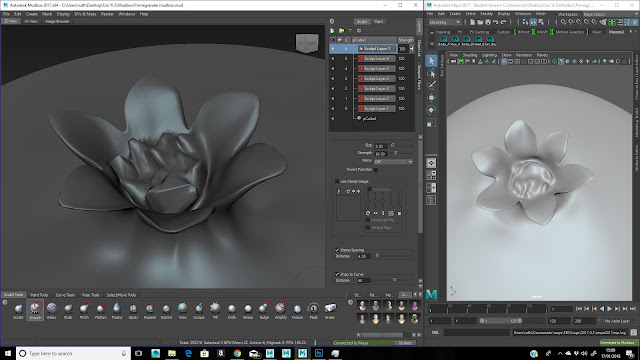
Task: Switch to the Paint layers tab
Action: click(x=379, y=22)
